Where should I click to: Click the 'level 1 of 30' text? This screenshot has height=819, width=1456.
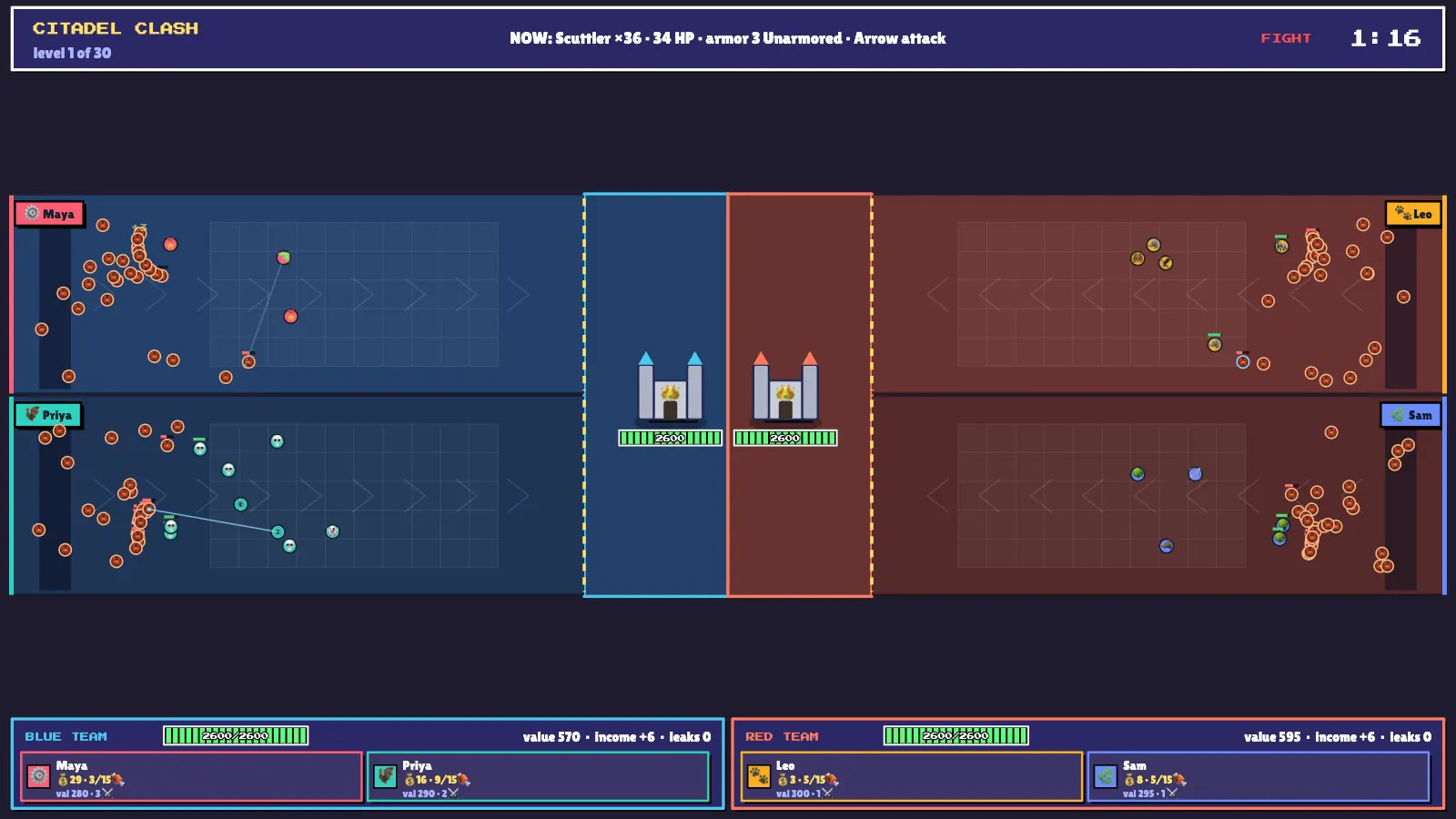[72, 53]
